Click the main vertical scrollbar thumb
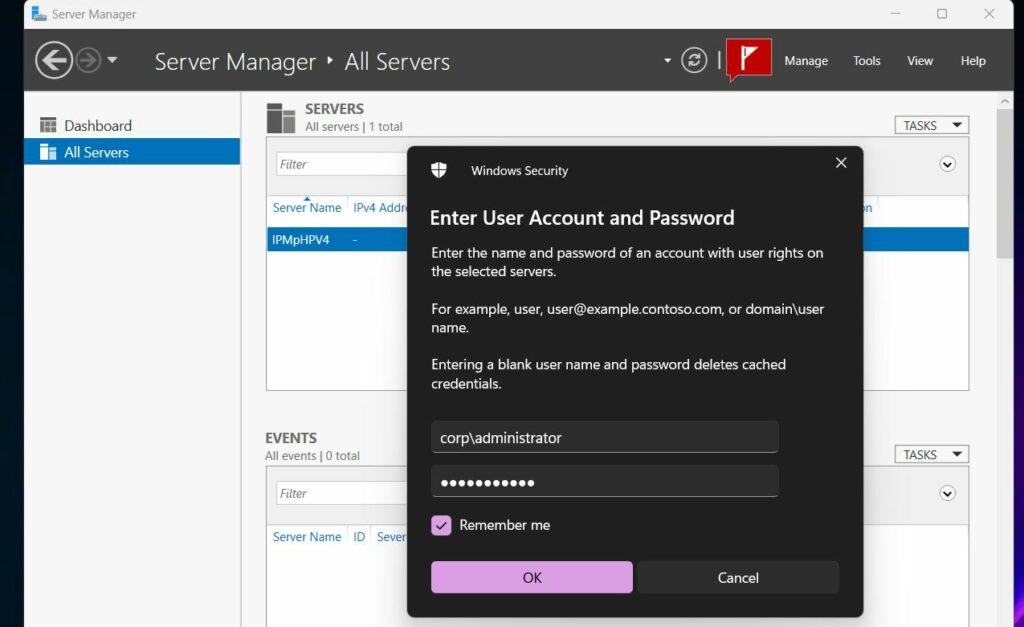This screenshot has width=1024, height=627. [x=1004, y=184]
